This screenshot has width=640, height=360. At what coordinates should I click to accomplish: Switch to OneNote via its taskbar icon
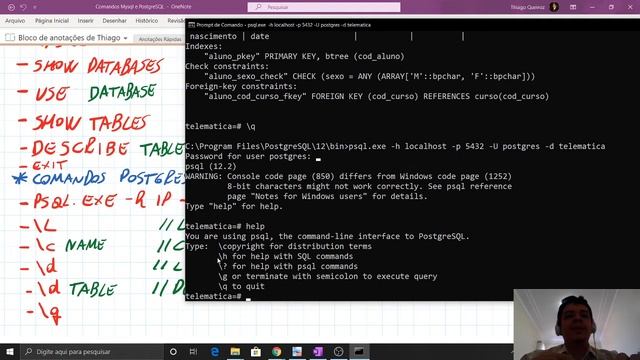(318, 351)
